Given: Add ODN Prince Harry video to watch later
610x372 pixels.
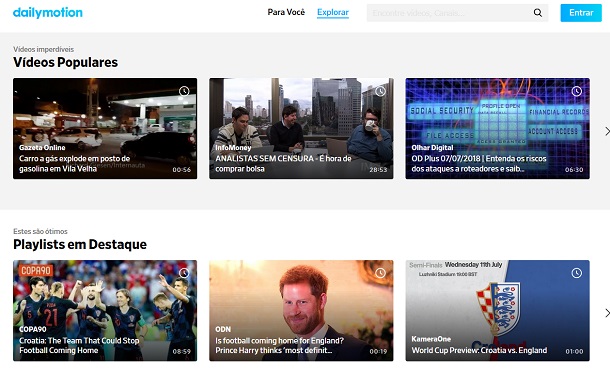Looking at the screenshot, I should point(380,273).
